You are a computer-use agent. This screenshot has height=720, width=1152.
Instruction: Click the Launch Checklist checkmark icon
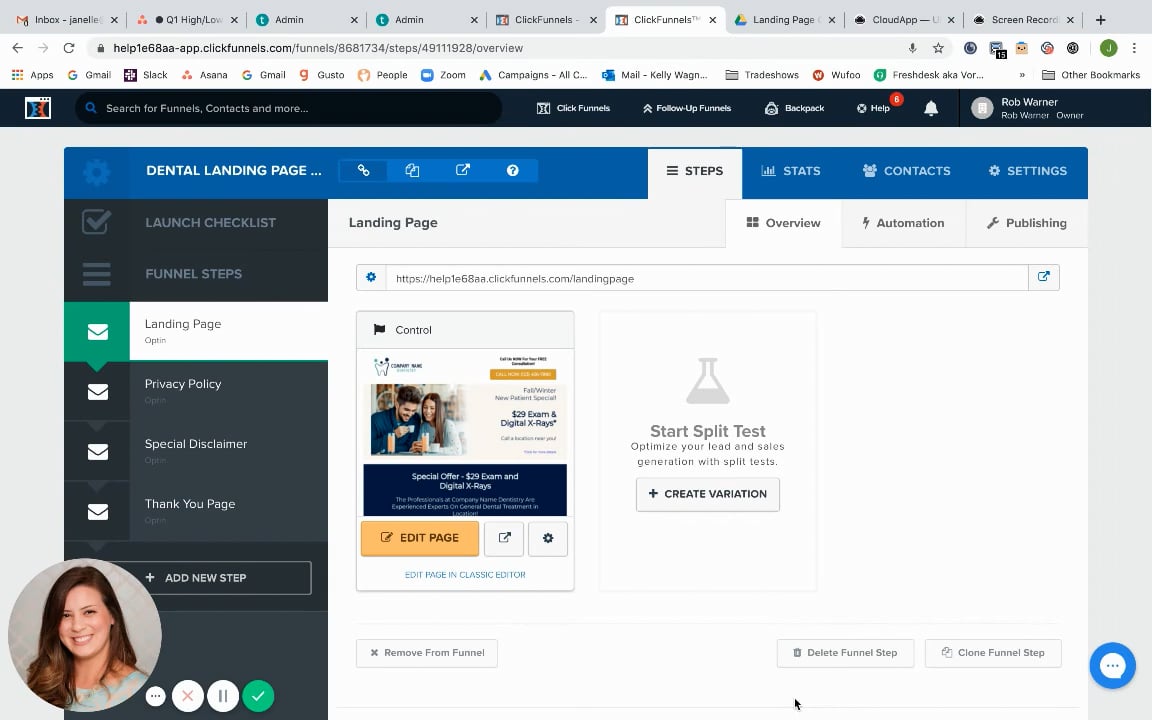coord(96,222)
